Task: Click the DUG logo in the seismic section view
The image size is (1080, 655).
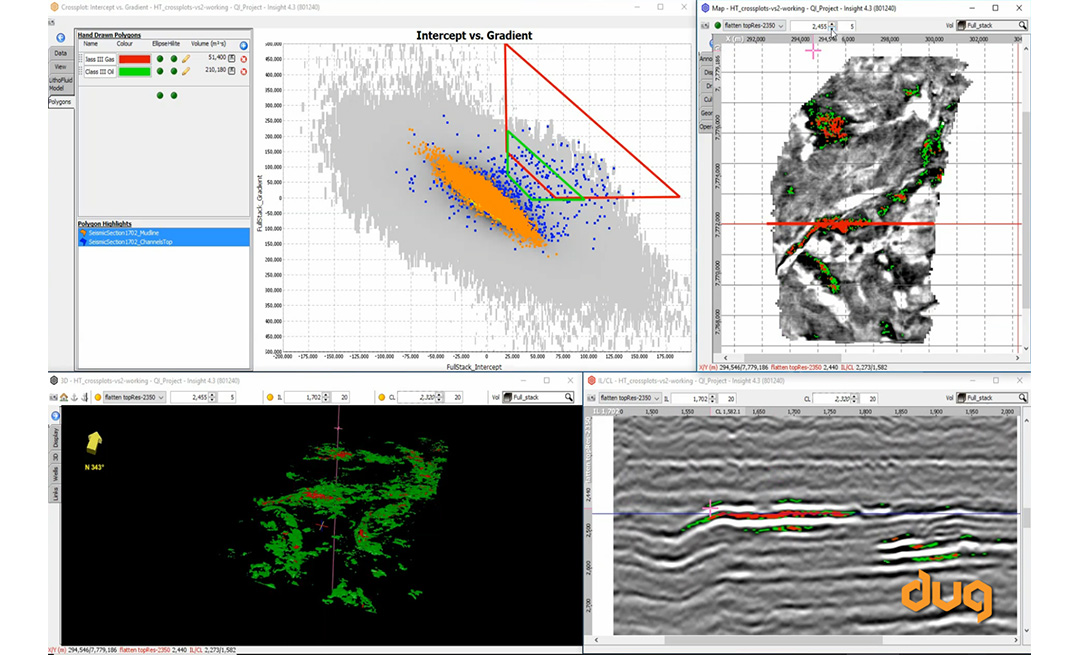Action: [945, 596]
